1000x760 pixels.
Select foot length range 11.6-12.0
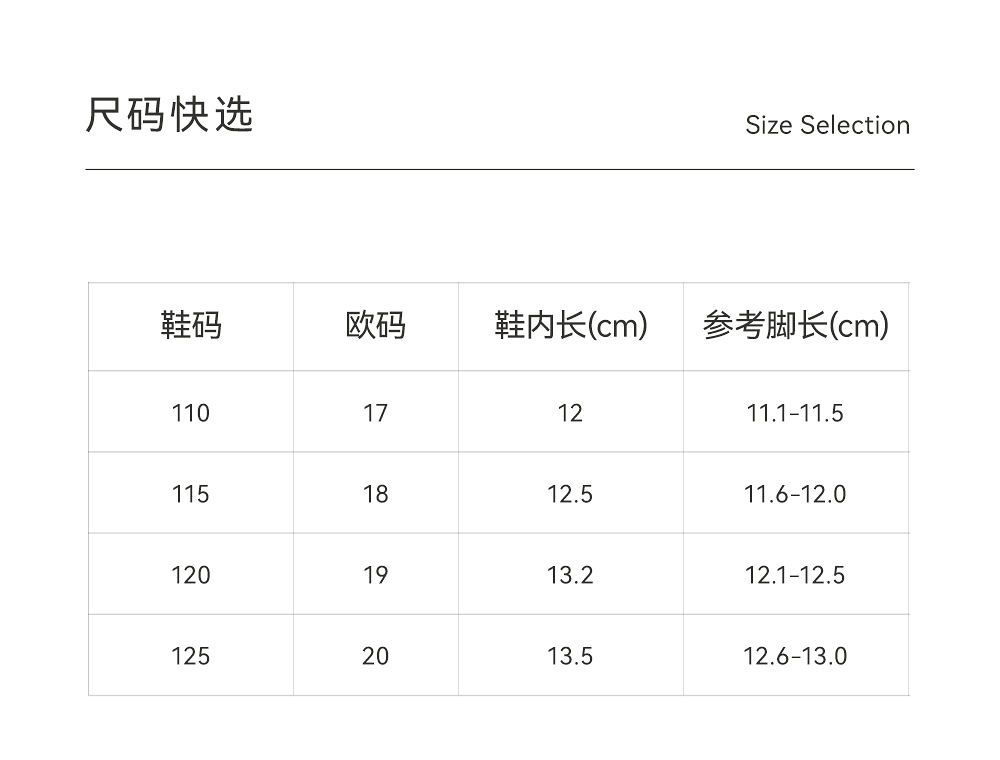tap(795, 494)
